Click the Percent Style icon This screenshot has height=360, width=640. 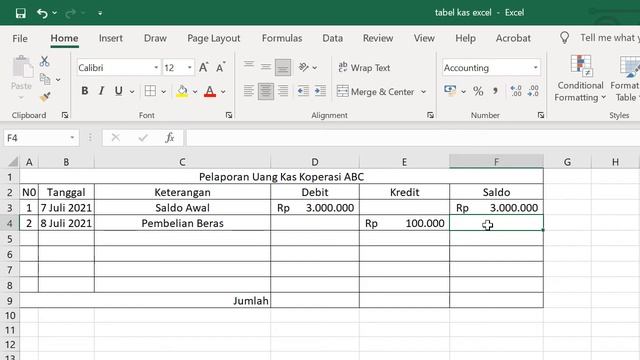tap(478, 91)
